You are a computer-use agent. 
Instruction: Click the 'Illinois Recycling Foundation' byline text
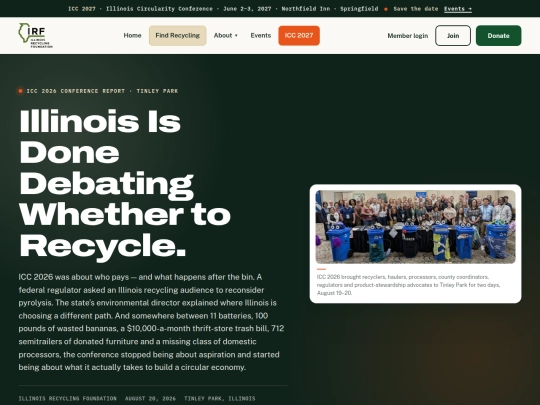(x=68, y=398)
